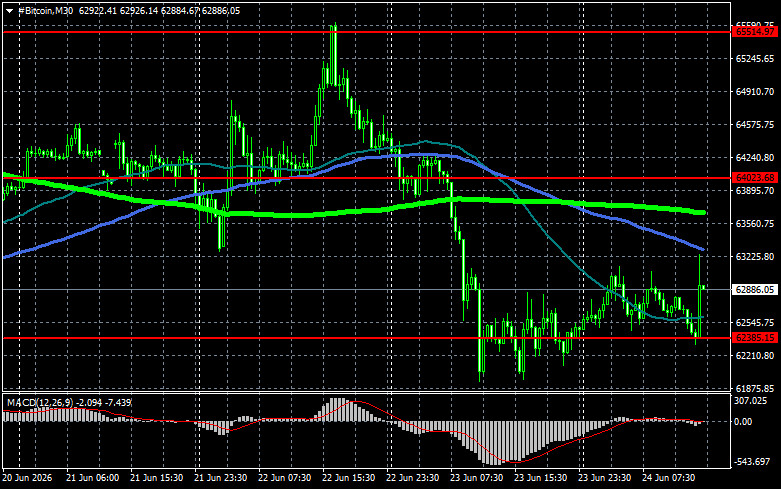
Task: Select the 20 Jun 2026 time label
Action: point(27,478)
